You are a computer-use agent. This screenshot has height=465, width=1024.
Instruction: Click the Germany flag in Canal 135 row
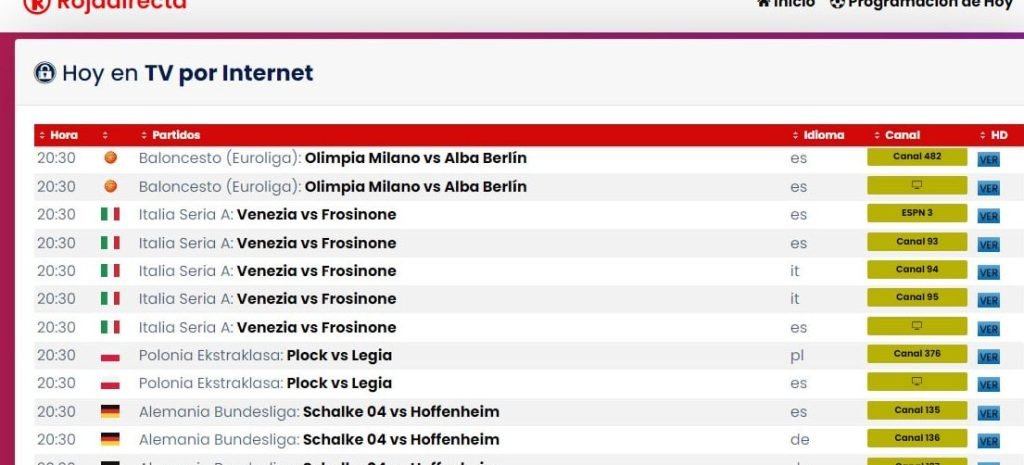pos(110,411)
